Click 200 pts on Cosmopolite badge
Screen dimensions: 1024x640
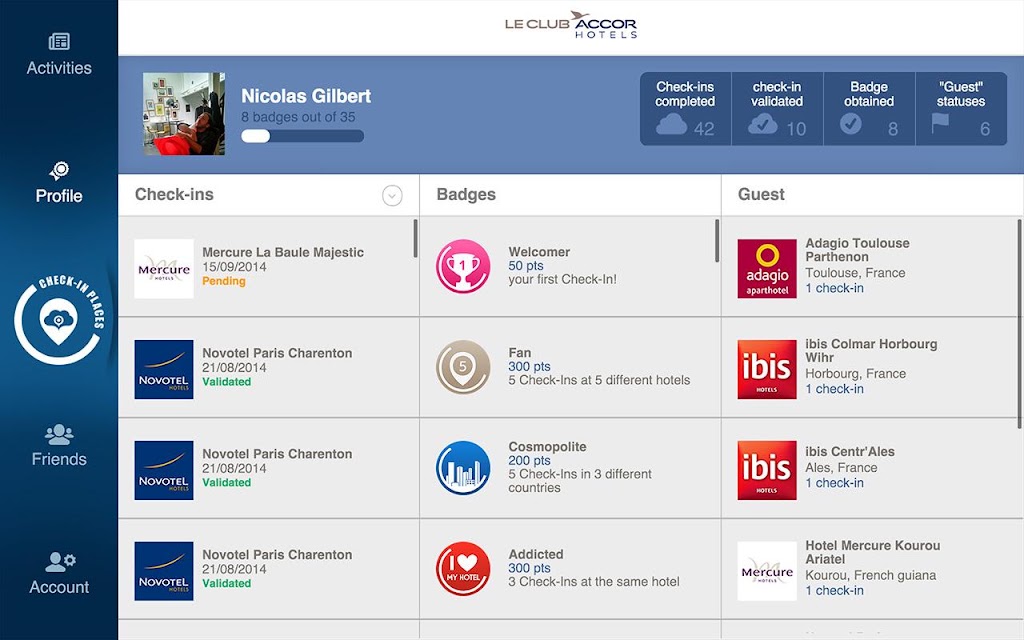529,460
